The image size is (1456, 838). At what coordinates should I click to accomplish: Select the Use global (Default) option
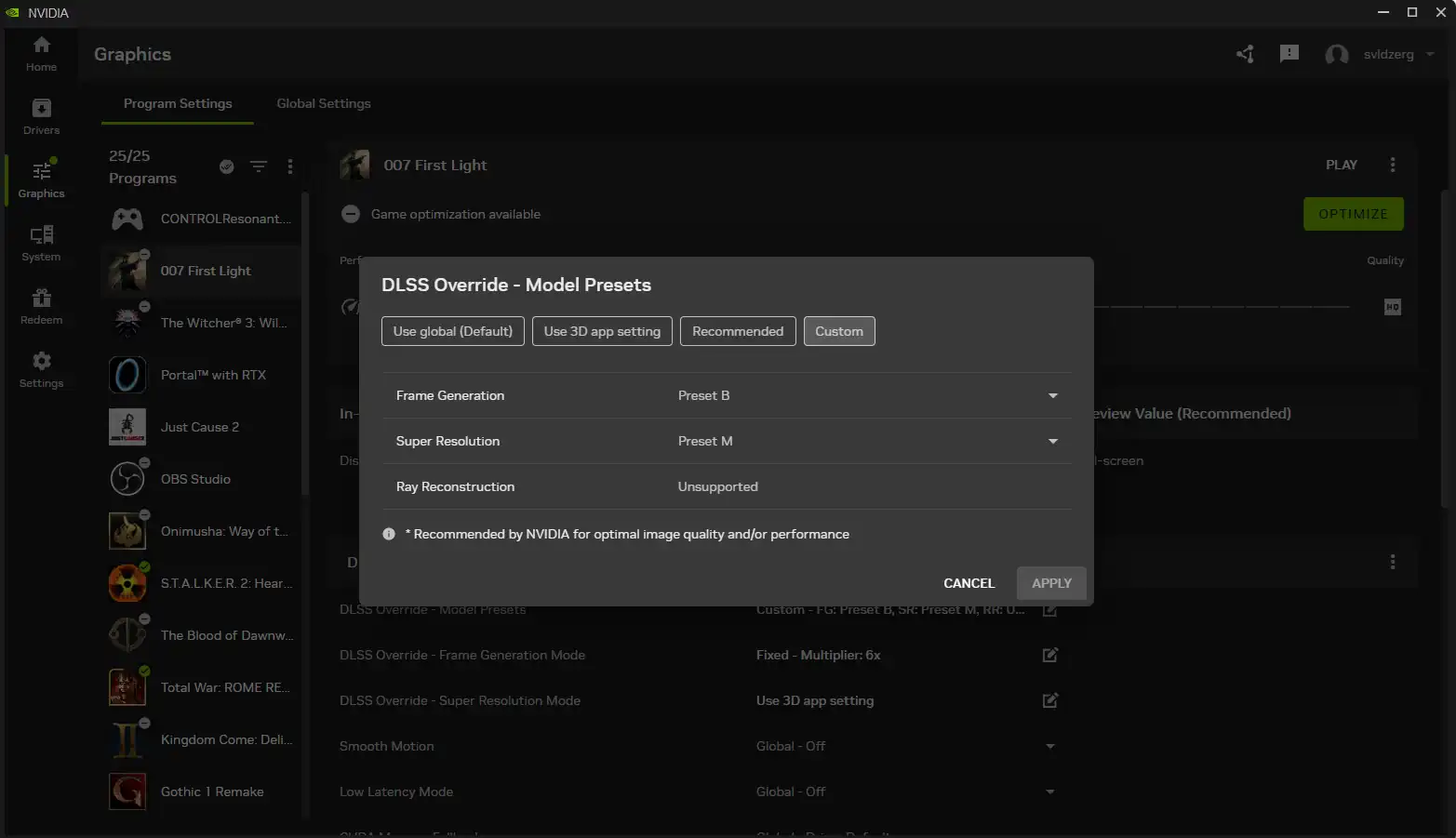(453, 331)
